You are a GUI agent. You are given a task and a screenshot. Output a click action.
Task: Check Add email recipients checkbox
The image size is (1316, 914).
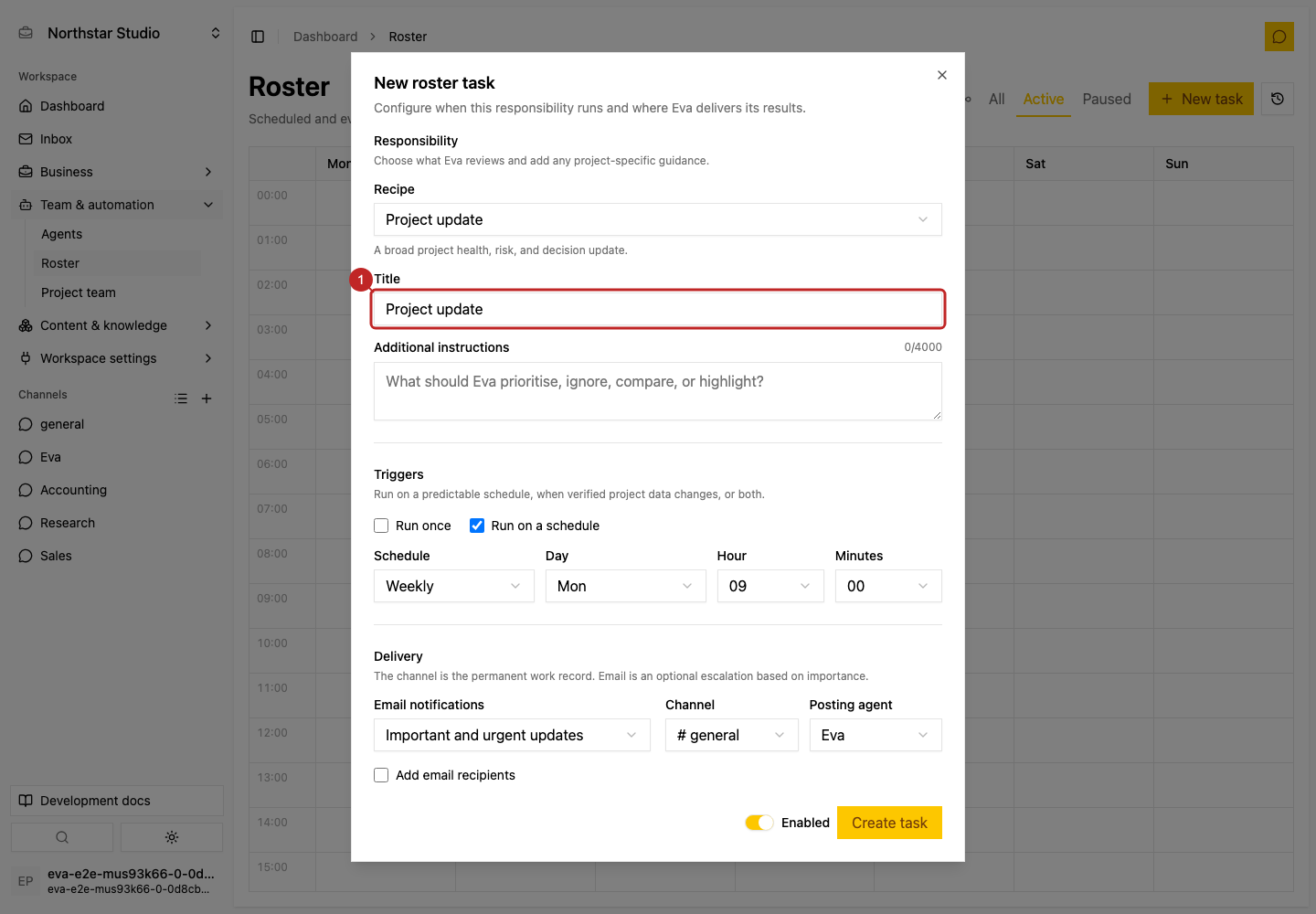[x=381, y=775]
